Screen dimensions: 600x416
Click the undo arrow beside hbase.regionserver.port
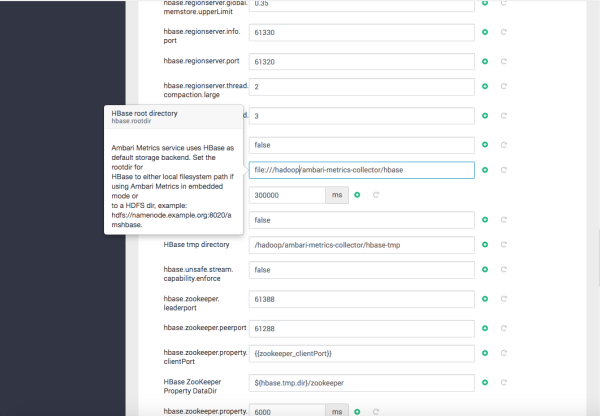[x=504, y=61]
